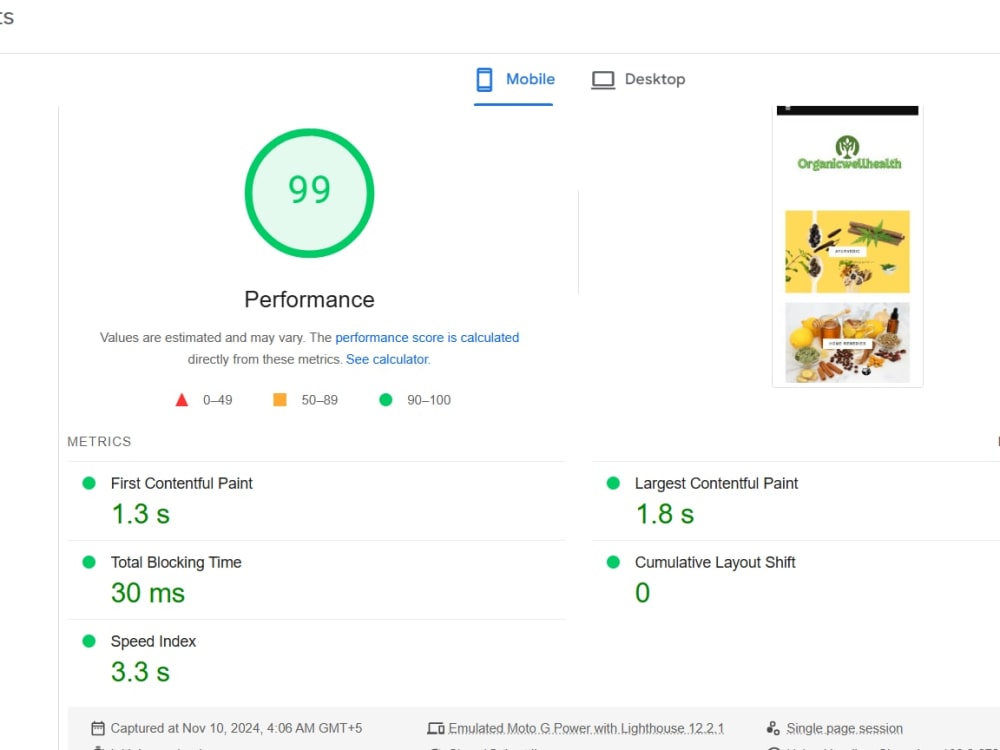The image size is (1000, 750).
Task: Click the Total Blocking Time label
Action: [x=176, y=562]
